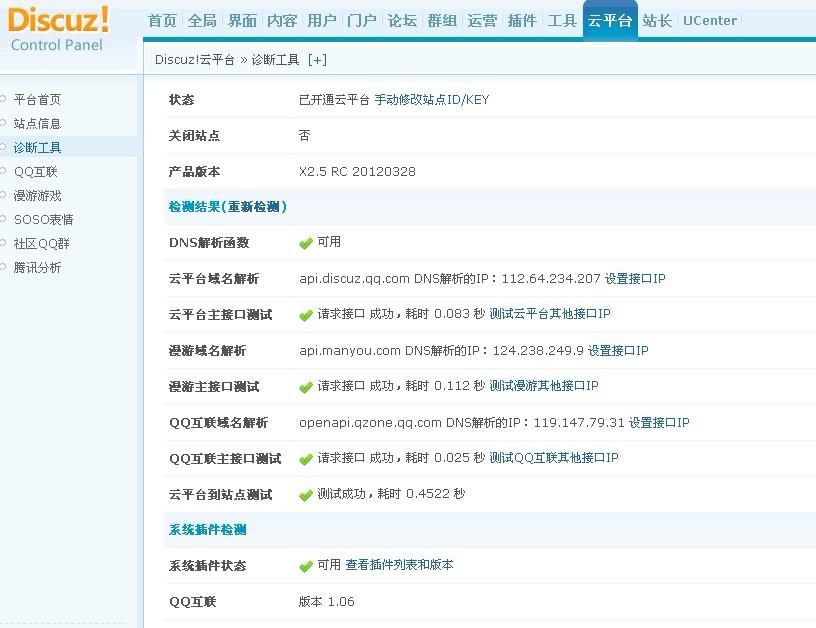Switch to the 界面 menu
This screenshot has width=816, height=628.
[242, 21]
